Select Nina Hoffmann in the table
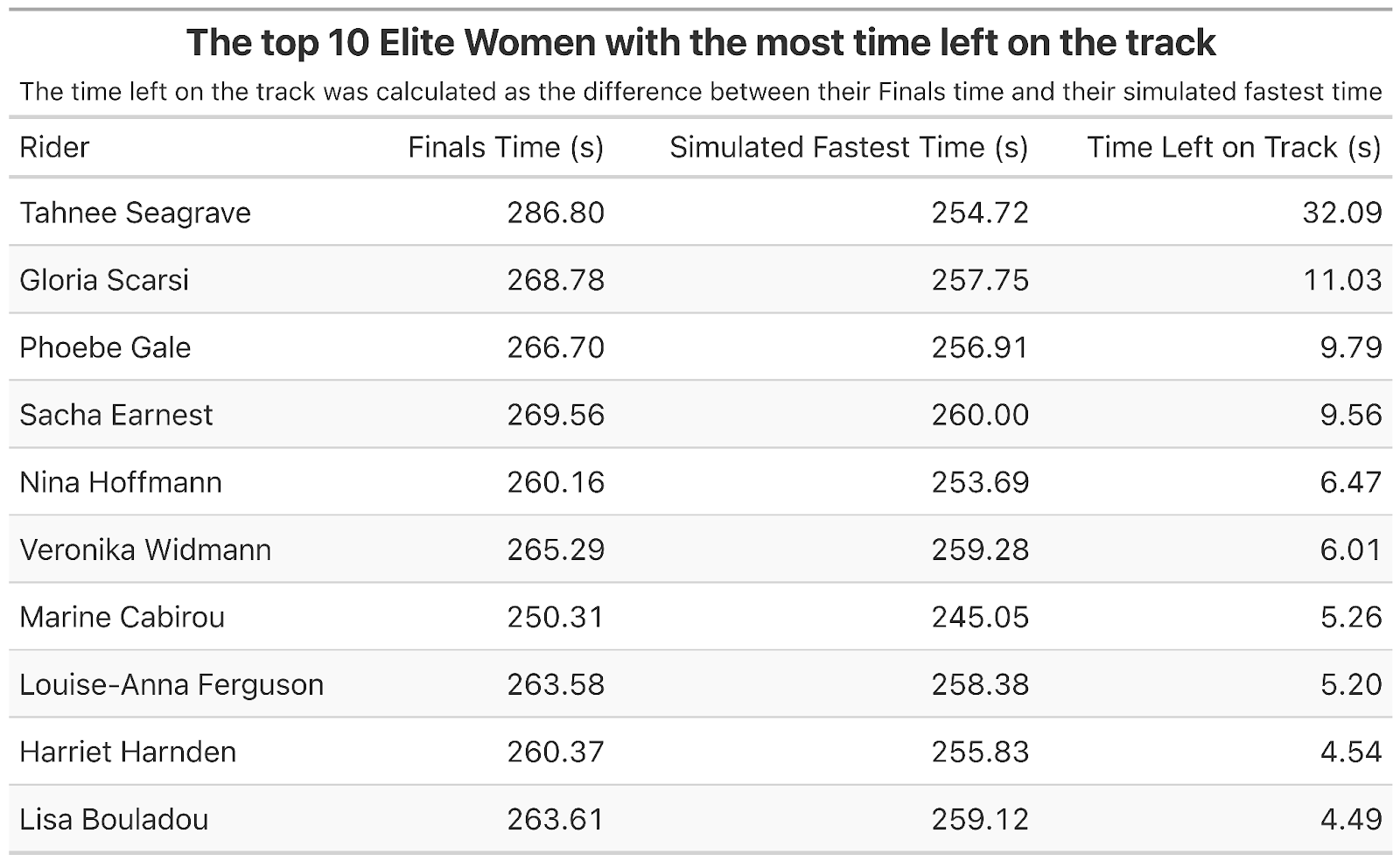1400x861 pixels. pyautogui.click(x=121, y=482)
